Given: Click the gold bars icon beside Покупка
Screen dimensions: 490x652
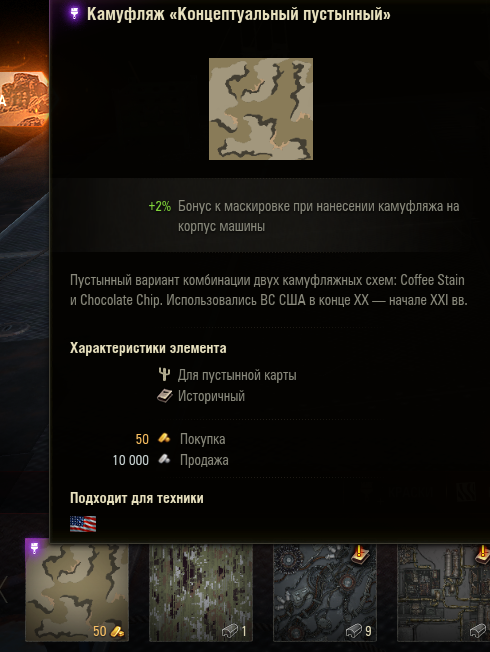Looking at the screenshot, I should pos(164,438).
